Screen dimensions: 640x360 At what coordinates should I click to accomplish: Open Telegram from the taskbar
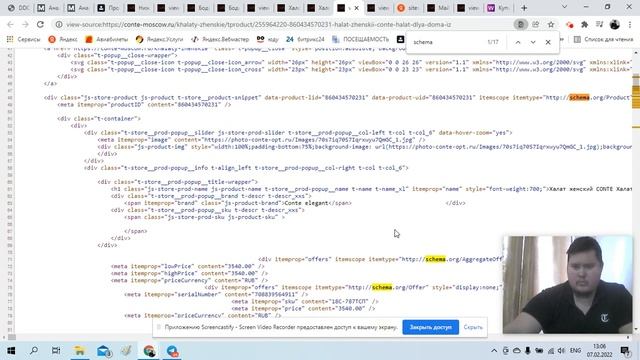pos(172,351)
